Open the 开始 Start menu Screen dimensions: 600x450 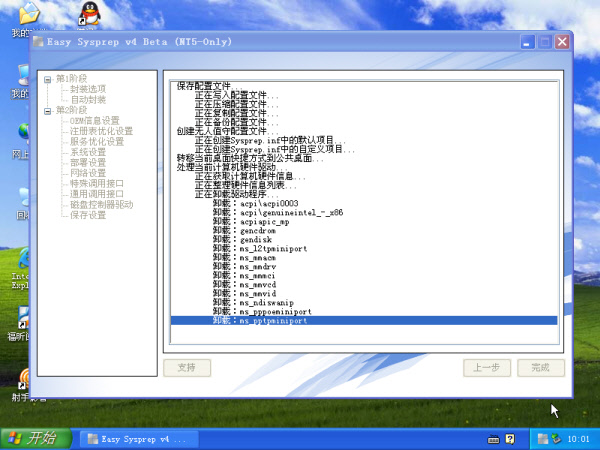36,439
